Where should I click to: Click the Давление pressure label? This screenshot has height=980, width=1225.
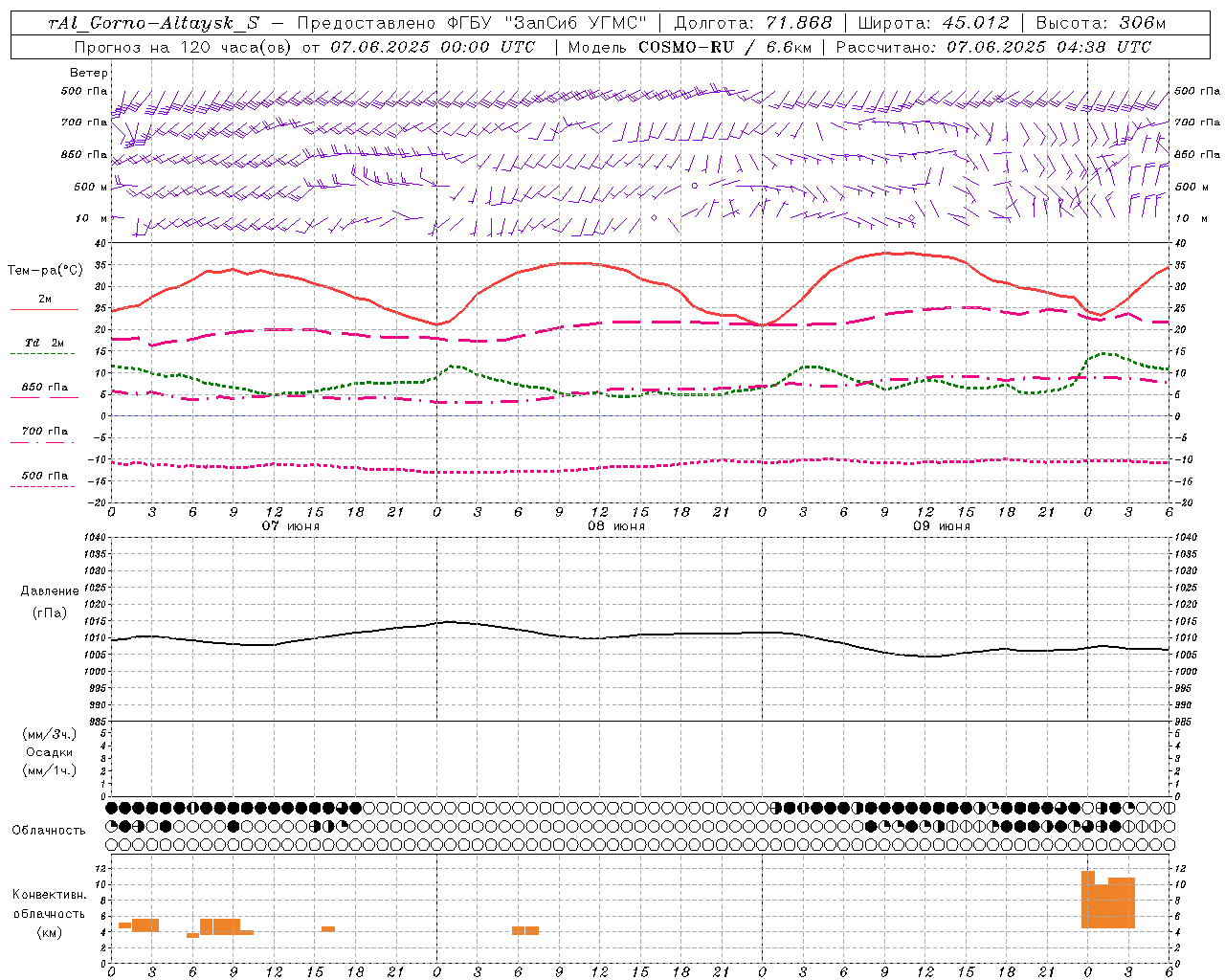point(50,591)
